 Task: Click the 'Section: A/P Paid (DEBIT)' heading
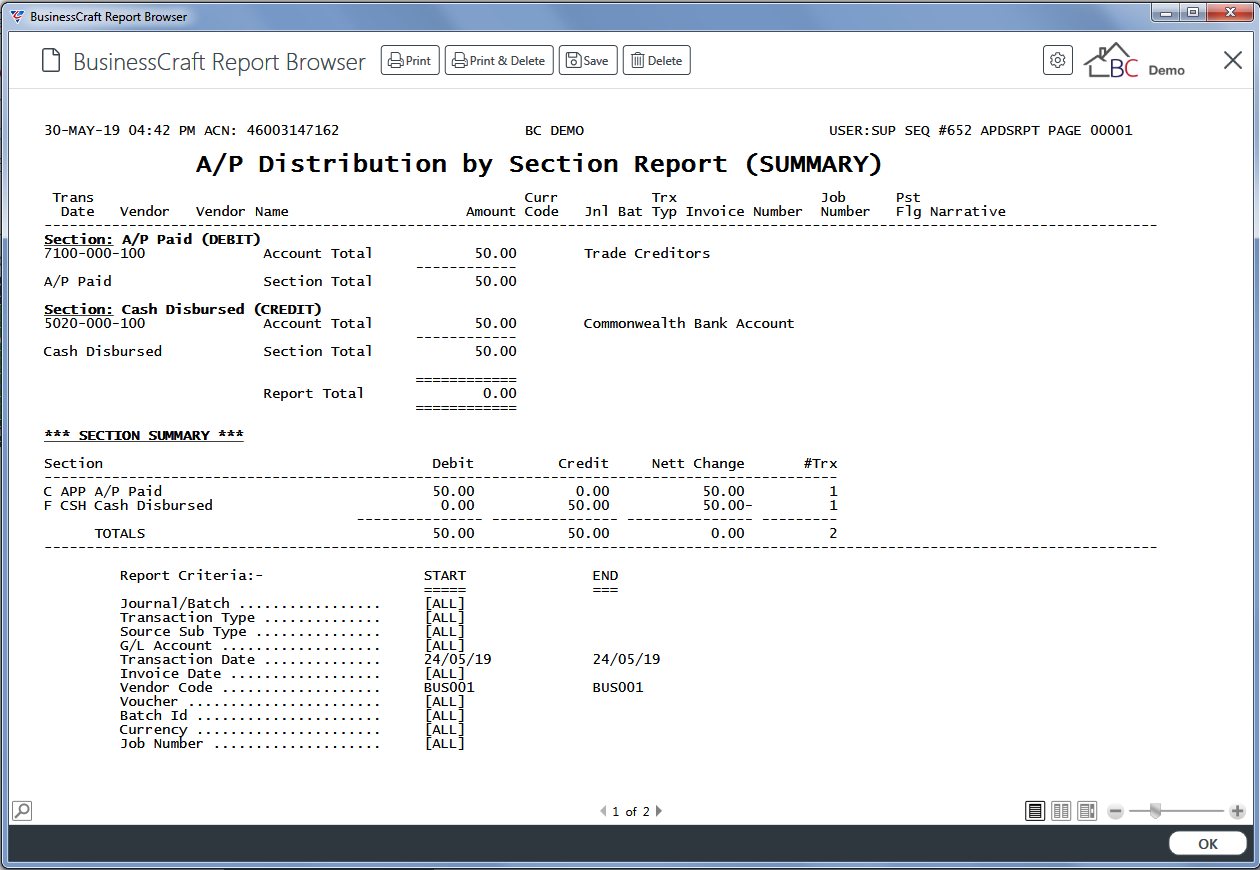pos(152,239)
